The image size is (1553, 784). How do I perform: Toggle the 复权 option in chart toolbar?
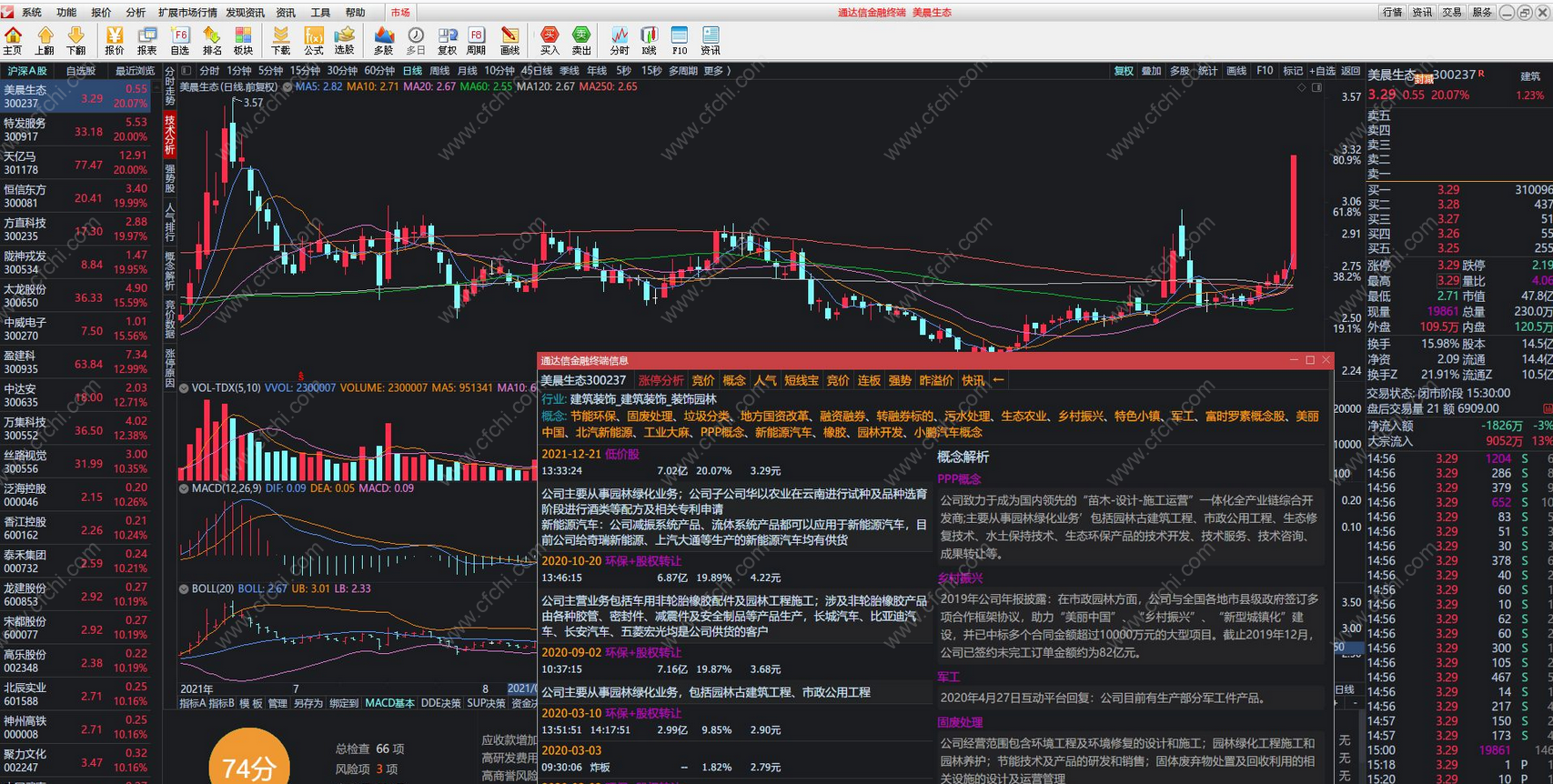(1124, 70)
